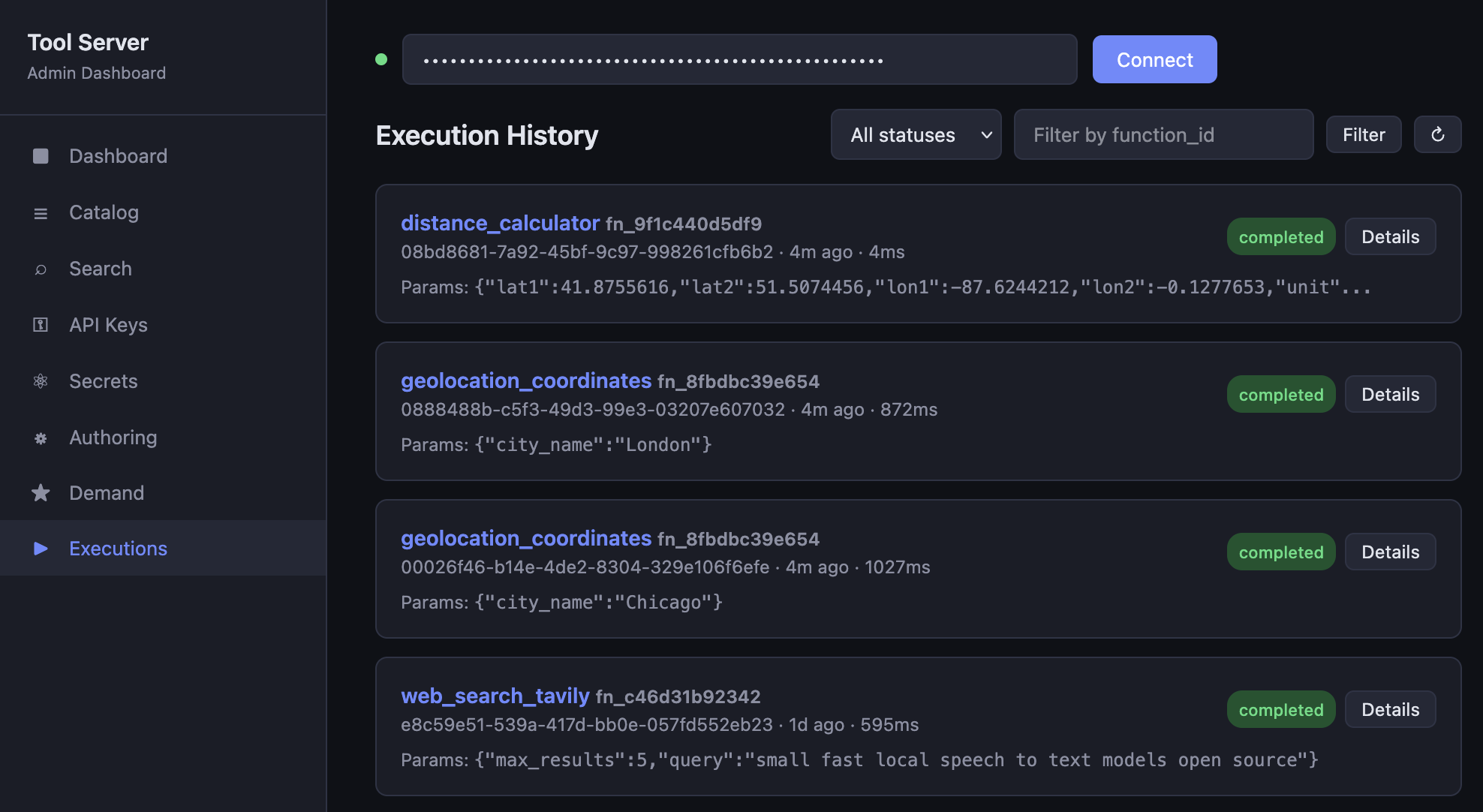Click the Catalog list icon
The width and height of the screenshot is (1483, 812).
[41, 213]
